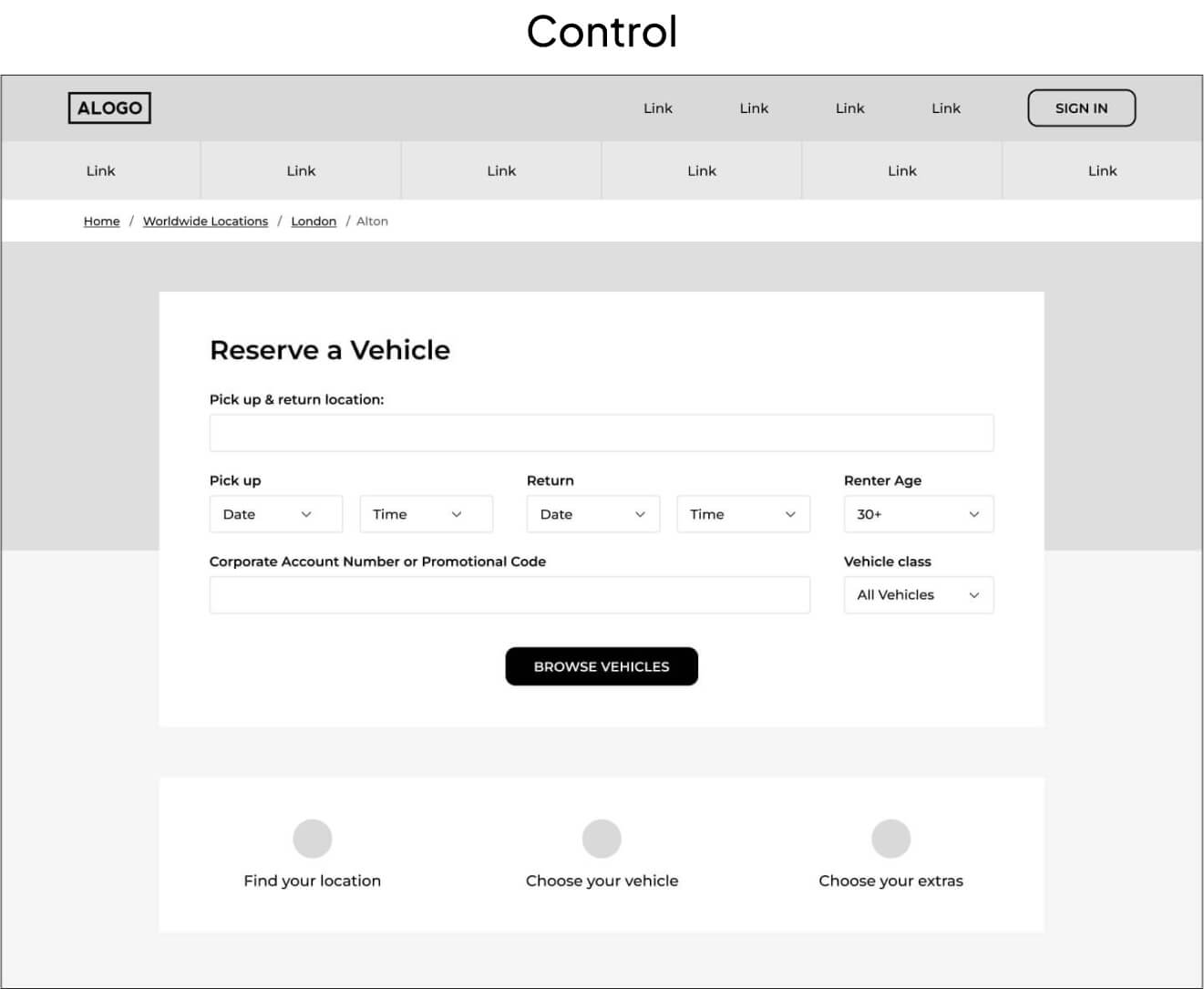The width and height of the screenshot is (1204, 989).
Task: Open the rightmost Link tab in secondary navigation
Action: click(x=1102, y=170)
